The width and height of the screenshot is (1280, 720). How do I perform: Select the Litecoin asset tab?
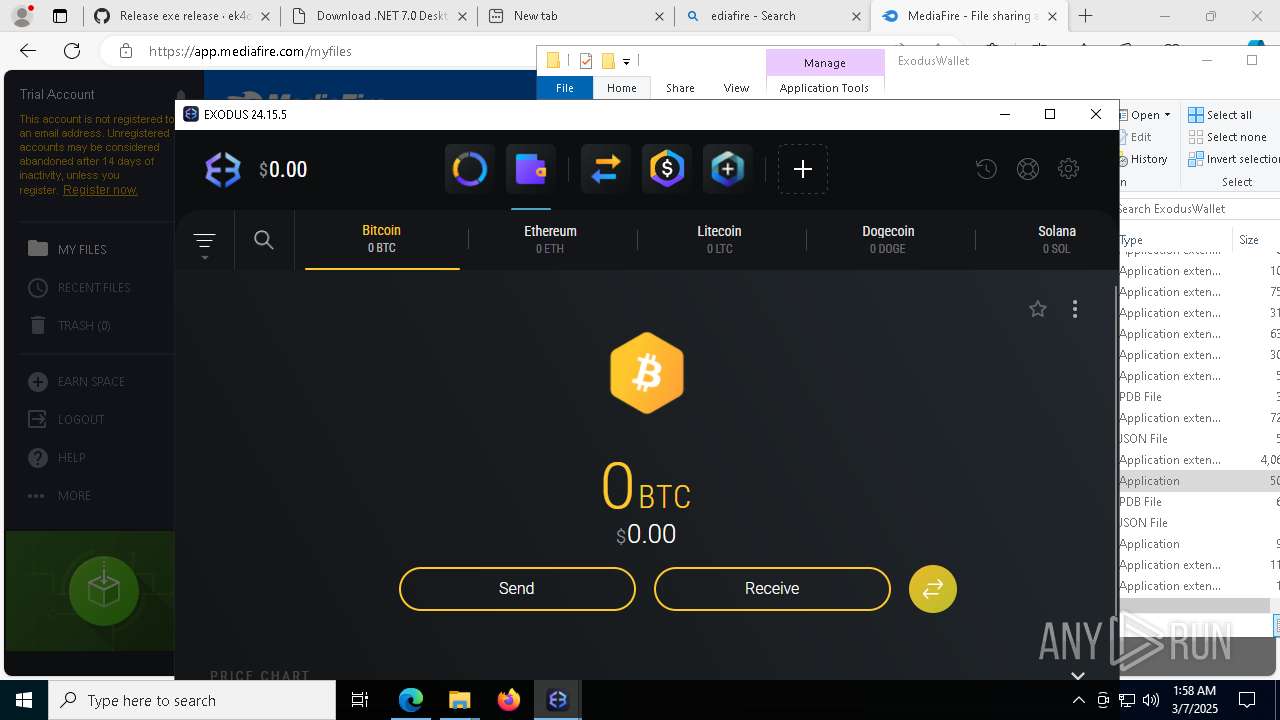[x=719, y=239]
